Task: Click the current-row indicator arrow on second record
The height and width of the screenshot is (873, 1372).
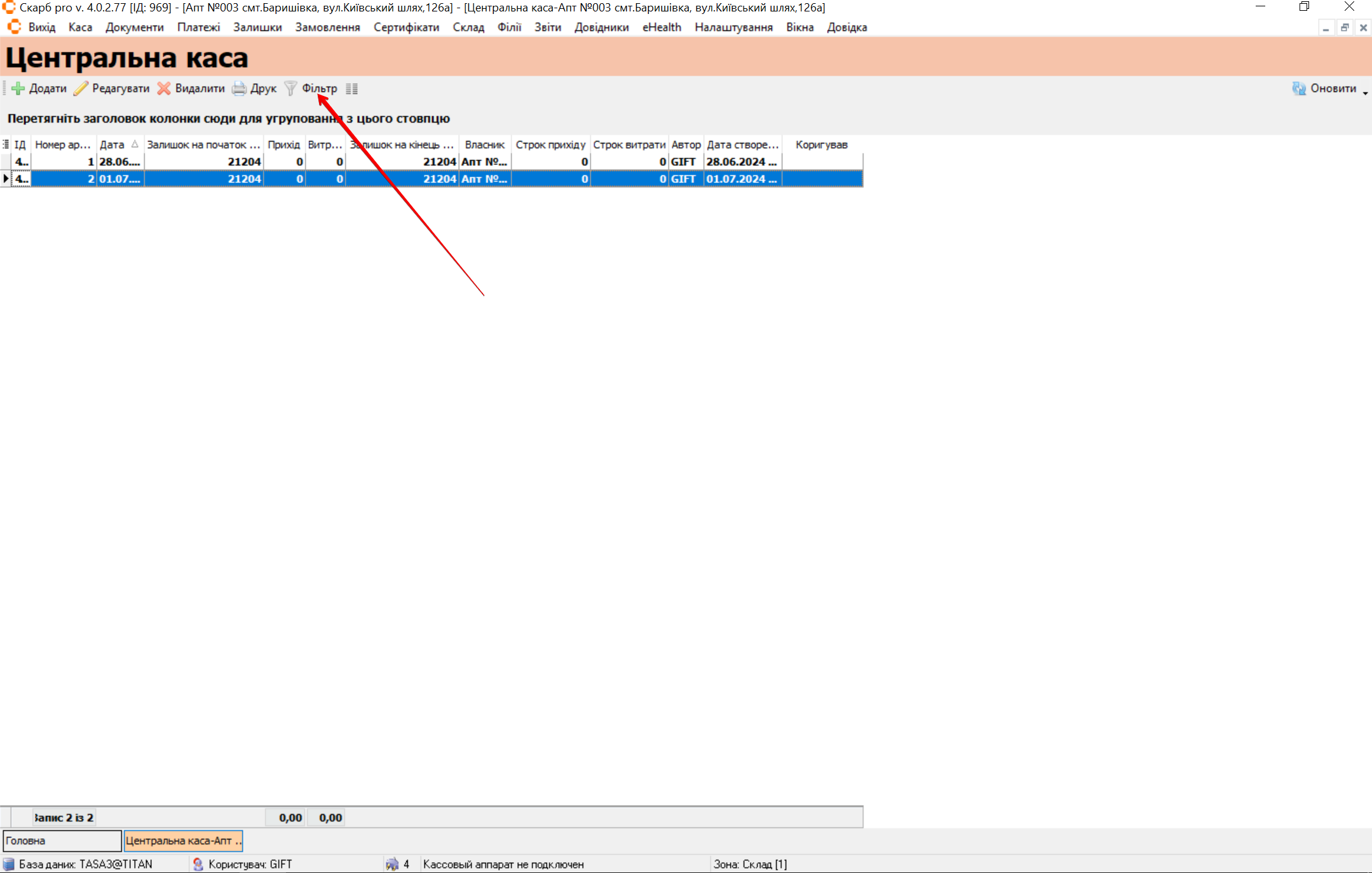Action: click(6, 179)
